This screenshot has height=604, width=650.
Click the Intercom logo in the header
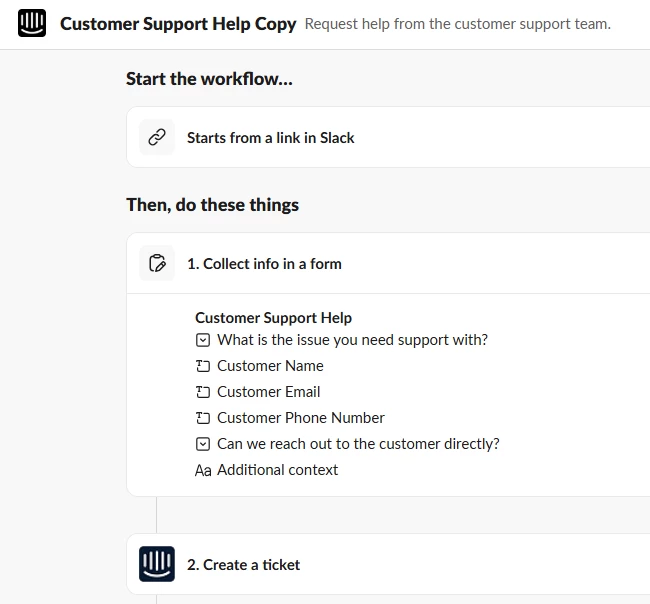click(x=32, y=24)
